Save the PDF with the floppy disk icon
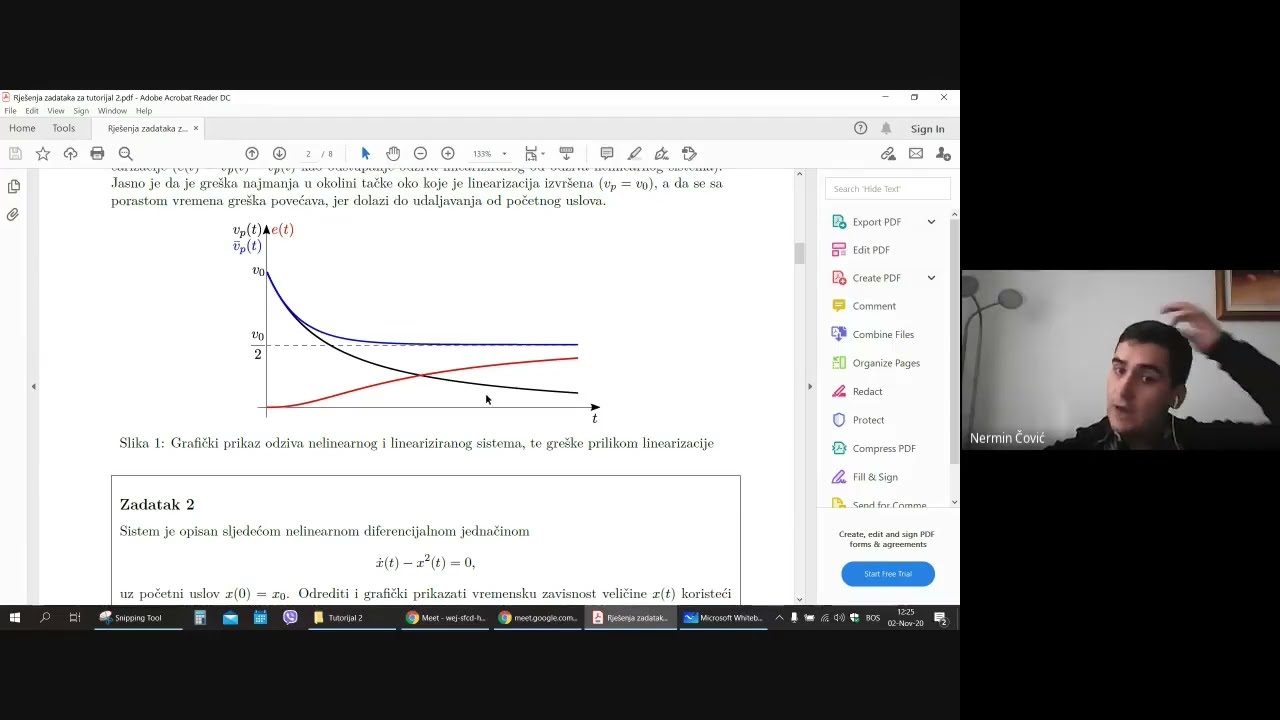 (x=15, y=153)
